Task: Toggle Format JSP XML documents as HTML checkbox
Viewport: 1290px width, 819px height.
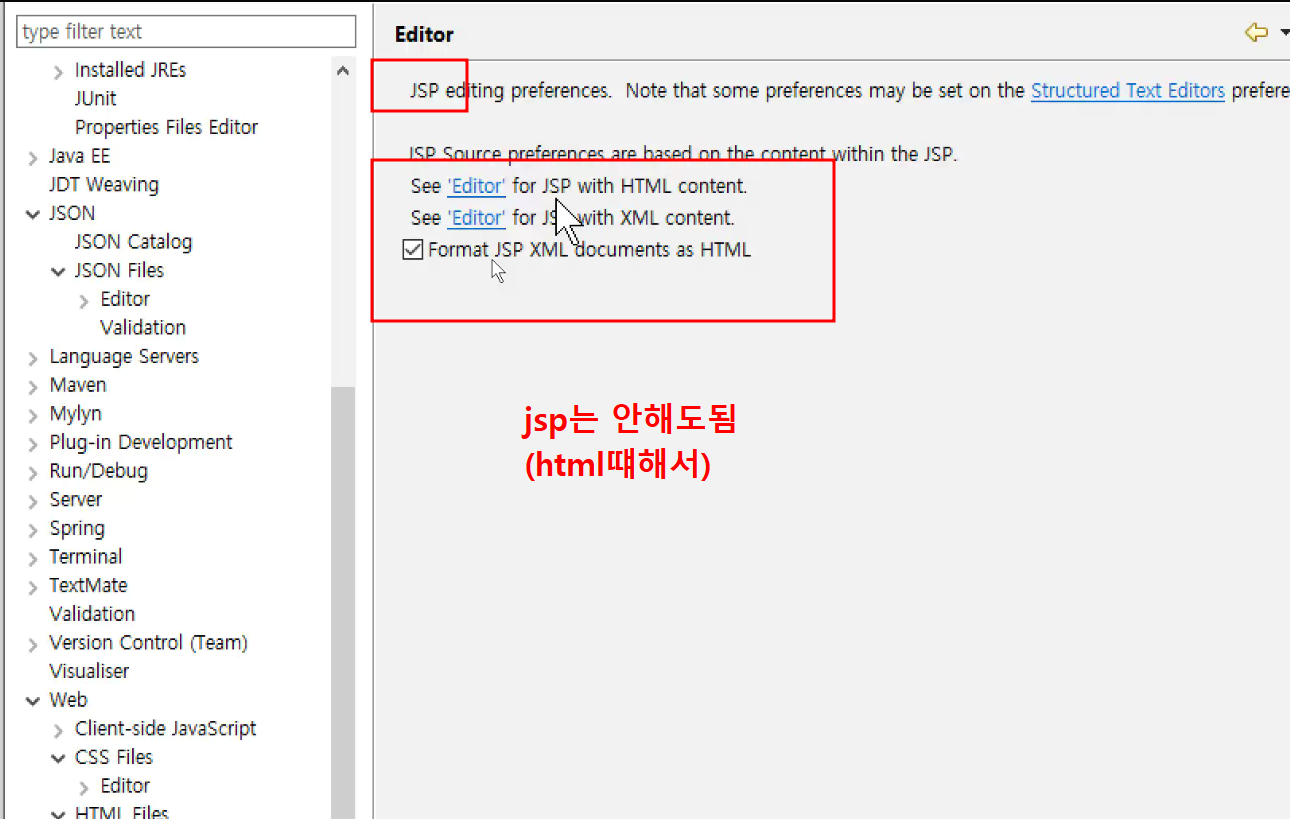Action: (412, 250)
